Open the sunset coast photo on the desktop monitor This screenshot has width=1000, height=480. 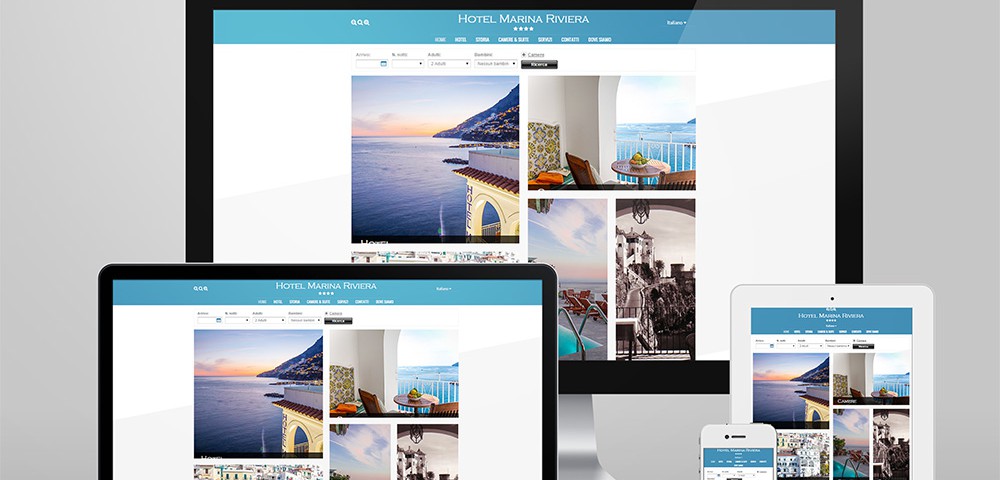click(x=435, y=159)
